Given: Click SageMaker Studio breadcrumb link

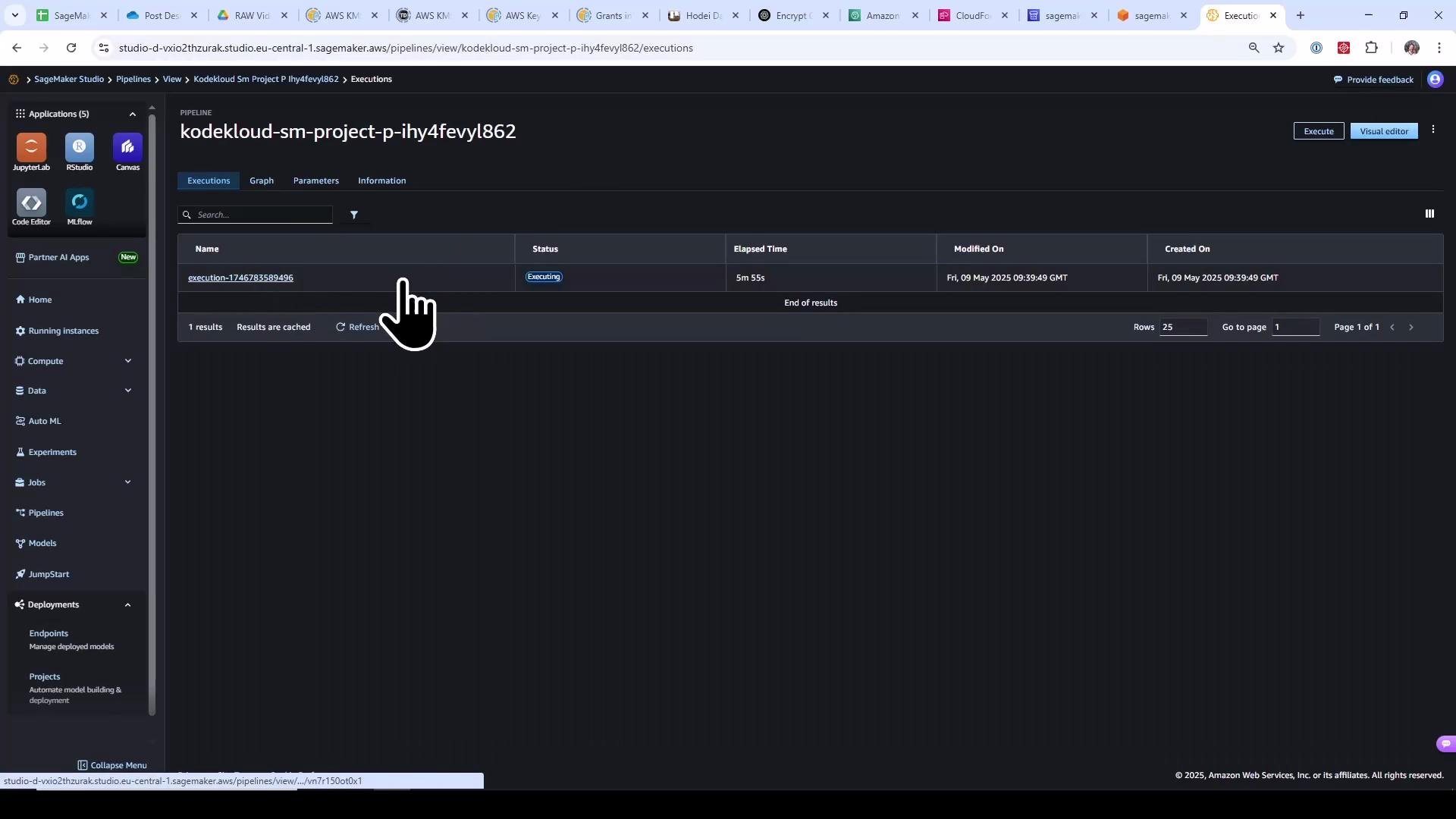Looking at the screenshot, I should [69, 80].
